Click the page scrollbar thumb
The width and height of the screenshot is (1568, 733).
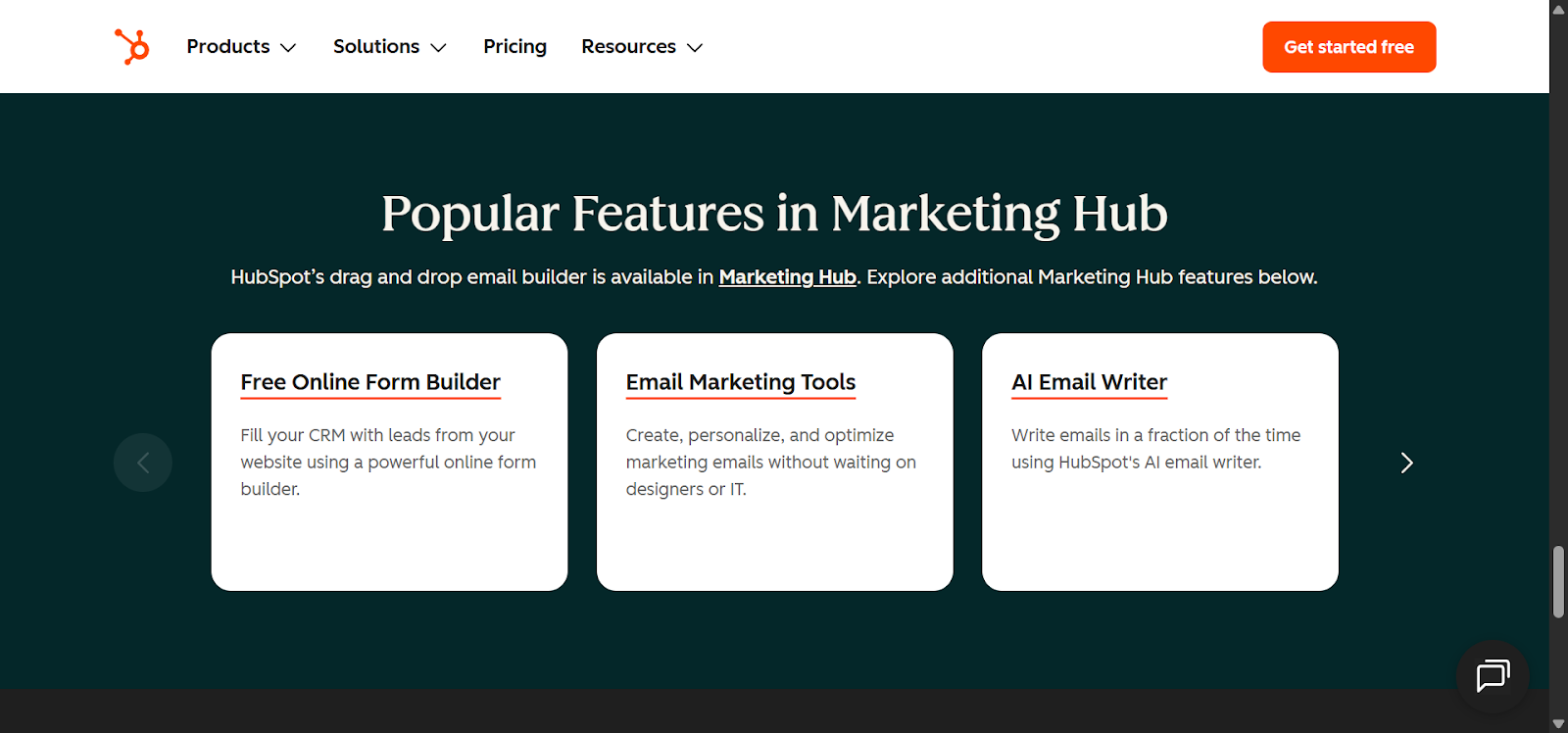tap(1558, 582)
